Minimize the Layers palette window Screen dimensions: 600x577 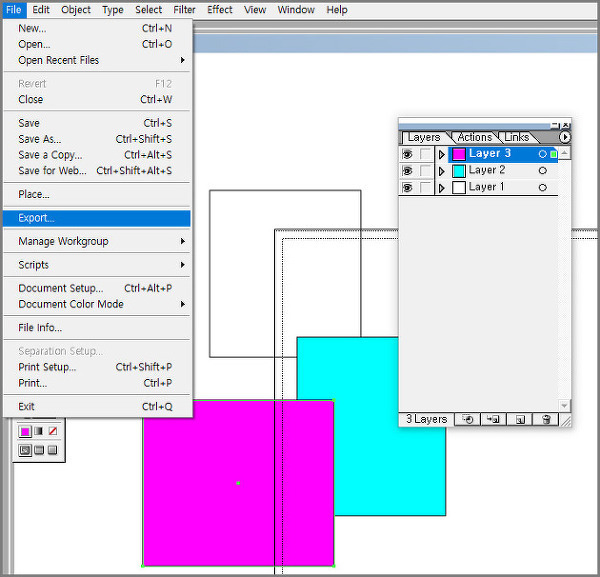click(555, 125)
